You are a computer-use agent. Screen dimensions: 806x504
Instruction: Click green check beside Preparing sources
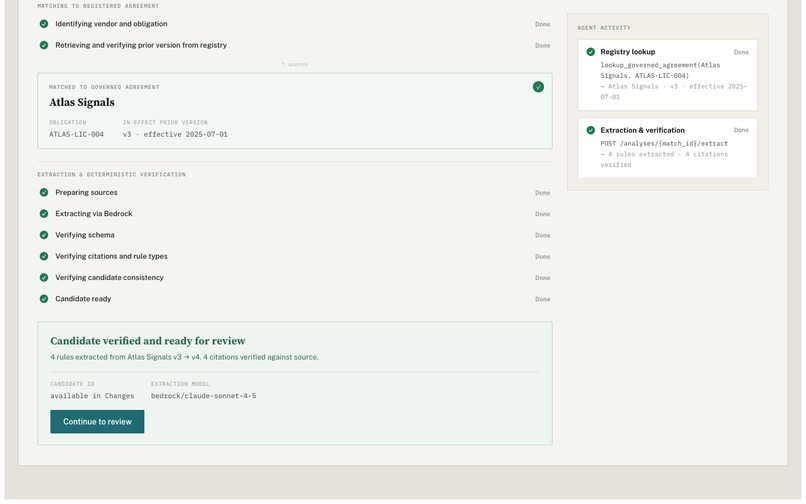44,192
